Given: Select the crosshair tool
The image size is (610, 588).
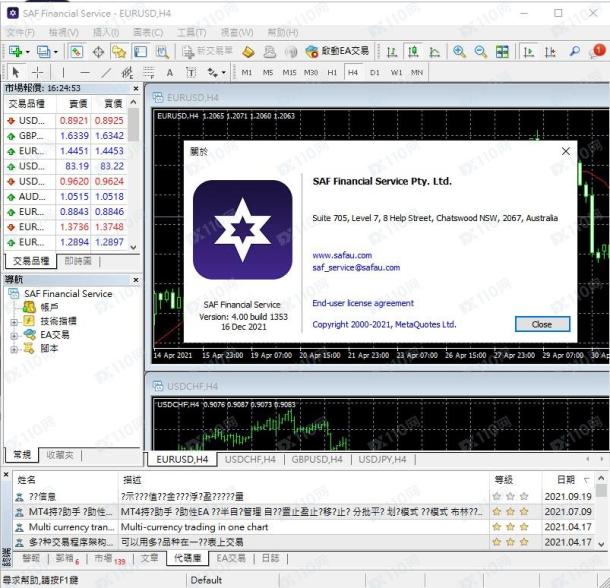Looking at the screenshot, I should 38,72.
